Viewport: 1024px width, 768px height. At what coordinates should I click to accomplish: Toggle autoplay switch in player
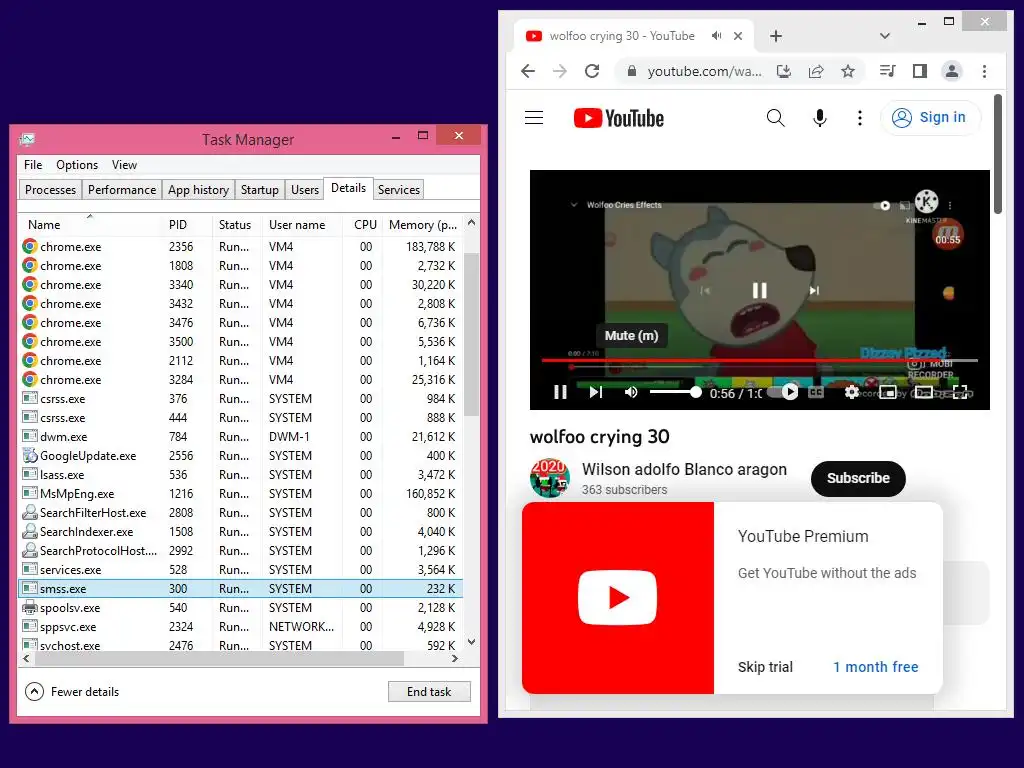pyautogui.click(x=783, y=392)
